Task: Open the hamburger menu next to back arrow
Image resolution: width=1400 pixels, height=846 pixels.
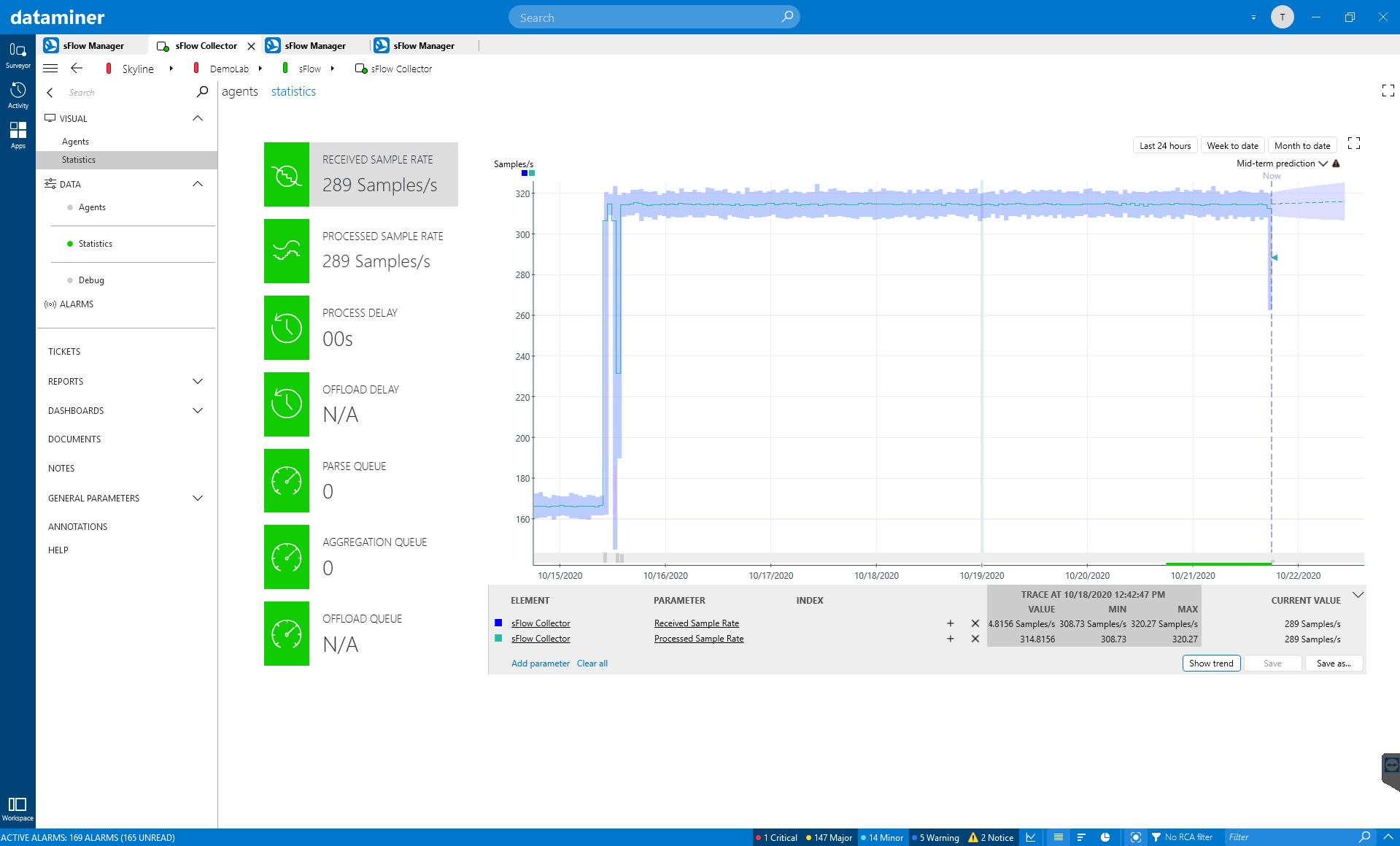Action: 50,69
